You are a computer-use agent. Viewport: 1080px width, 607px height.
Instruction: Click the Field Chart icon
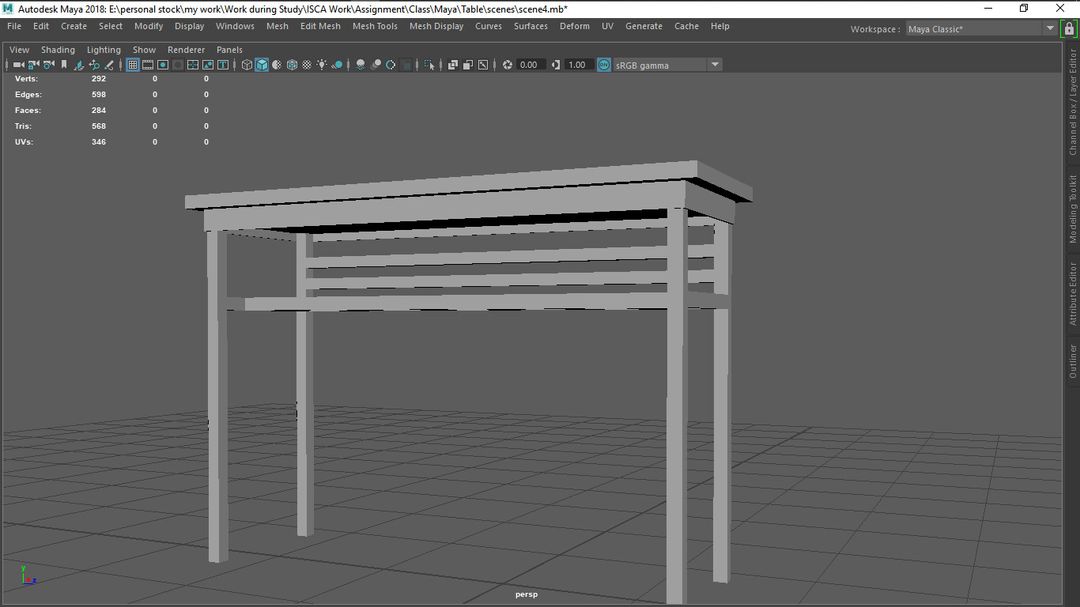(x=193, y=65)
